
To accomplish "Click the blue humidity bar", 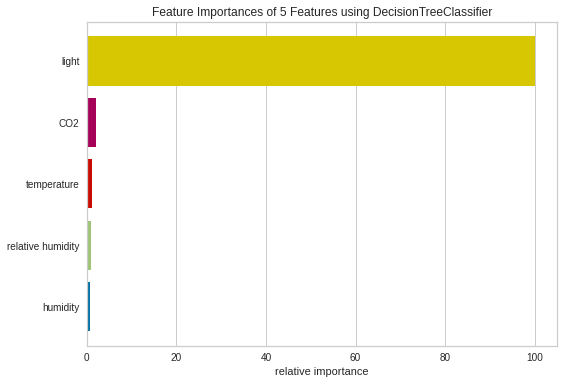I will point(89,307).
